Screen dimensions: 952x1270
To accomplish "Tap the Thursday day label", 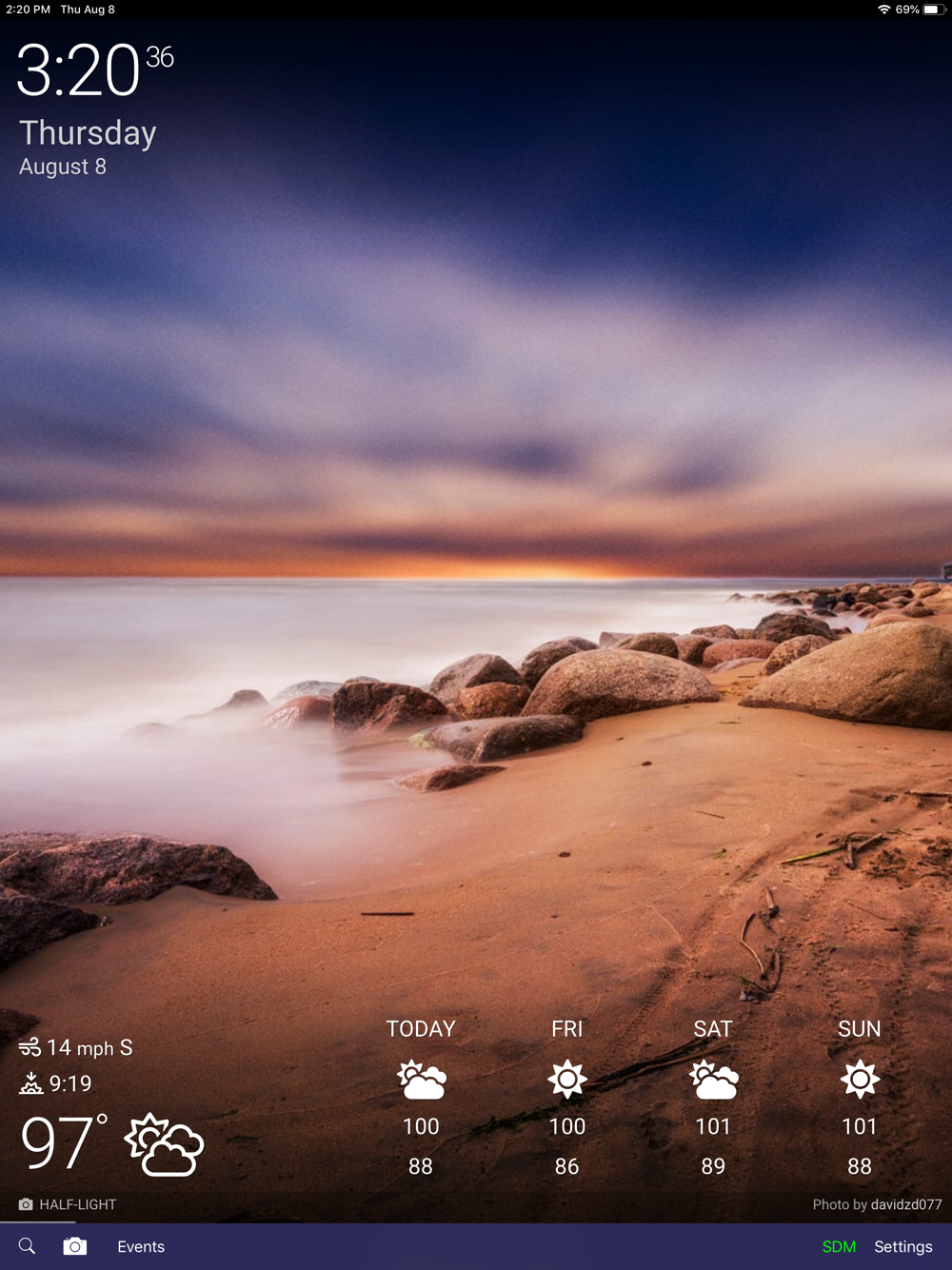I will click(88, 132).
